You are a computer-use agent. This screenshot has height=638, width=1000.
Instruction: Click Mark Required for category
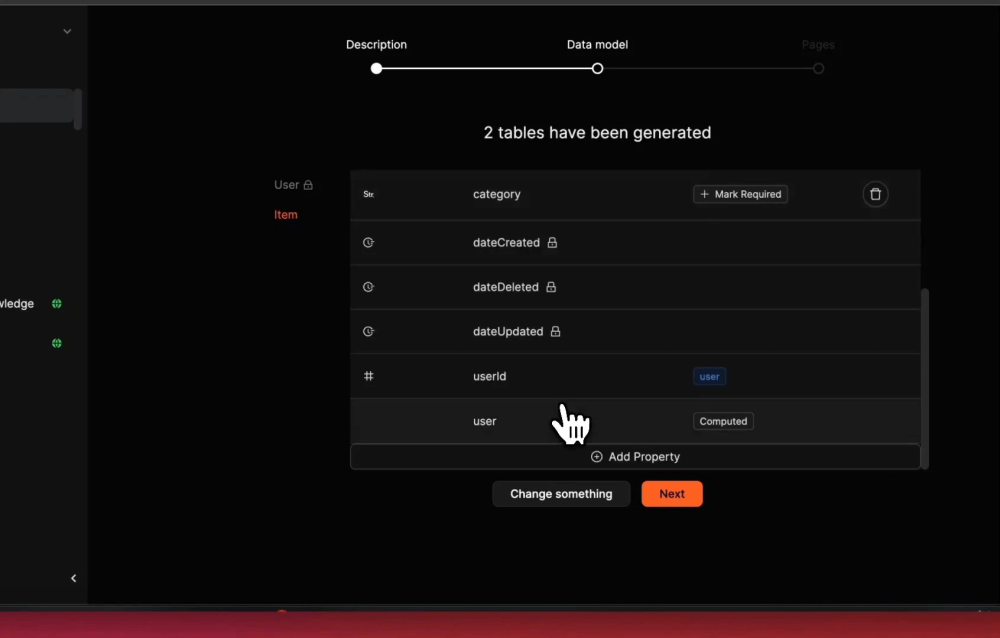point(740,194)
